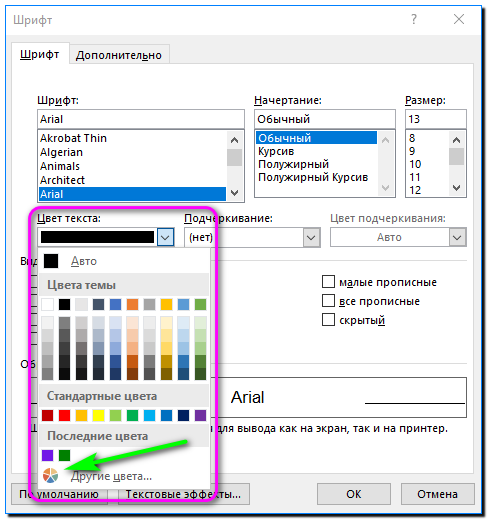Viewport: 488px width, 520px height.
Task: Select the "Шрифт" tab
Action: pos(40,54)
